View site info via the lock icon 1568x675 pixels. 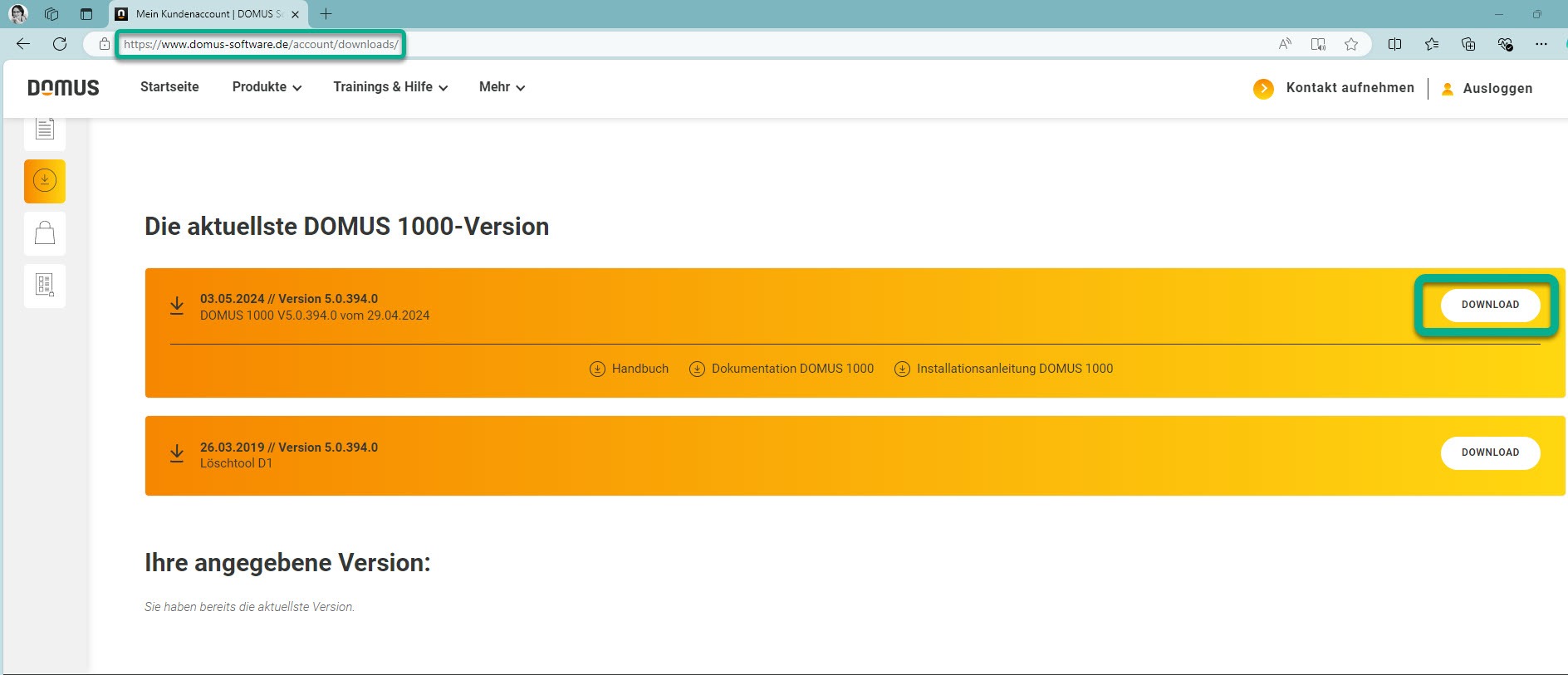[x=104, y=44]
